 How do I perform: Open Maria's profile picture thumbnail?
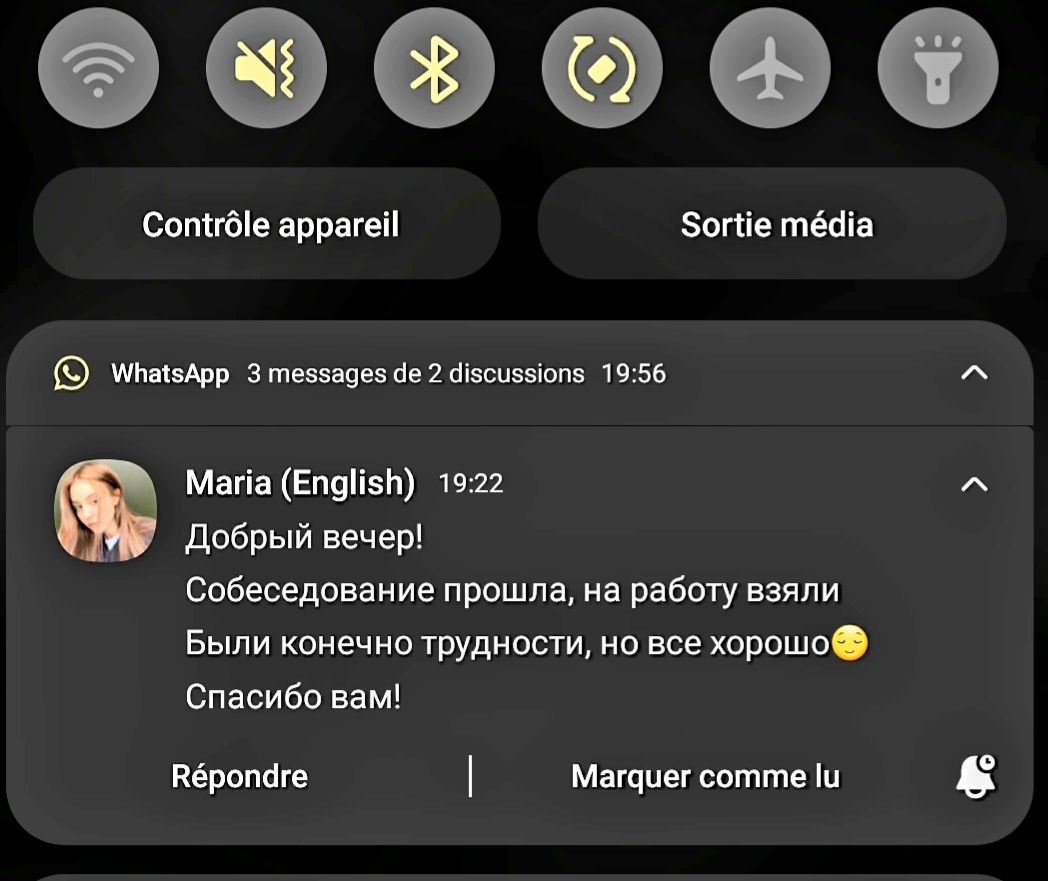coord(106,510)
